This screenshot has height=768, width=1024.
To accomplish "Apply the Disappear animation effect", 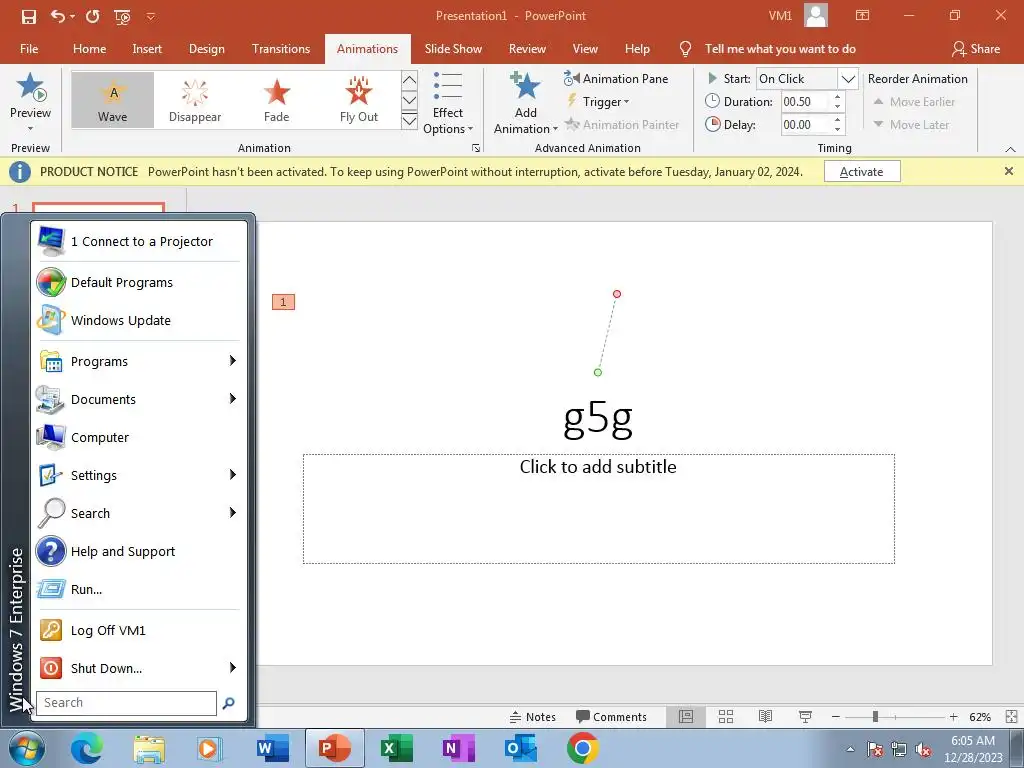I will pyautogui.click(x=195, y=100).
